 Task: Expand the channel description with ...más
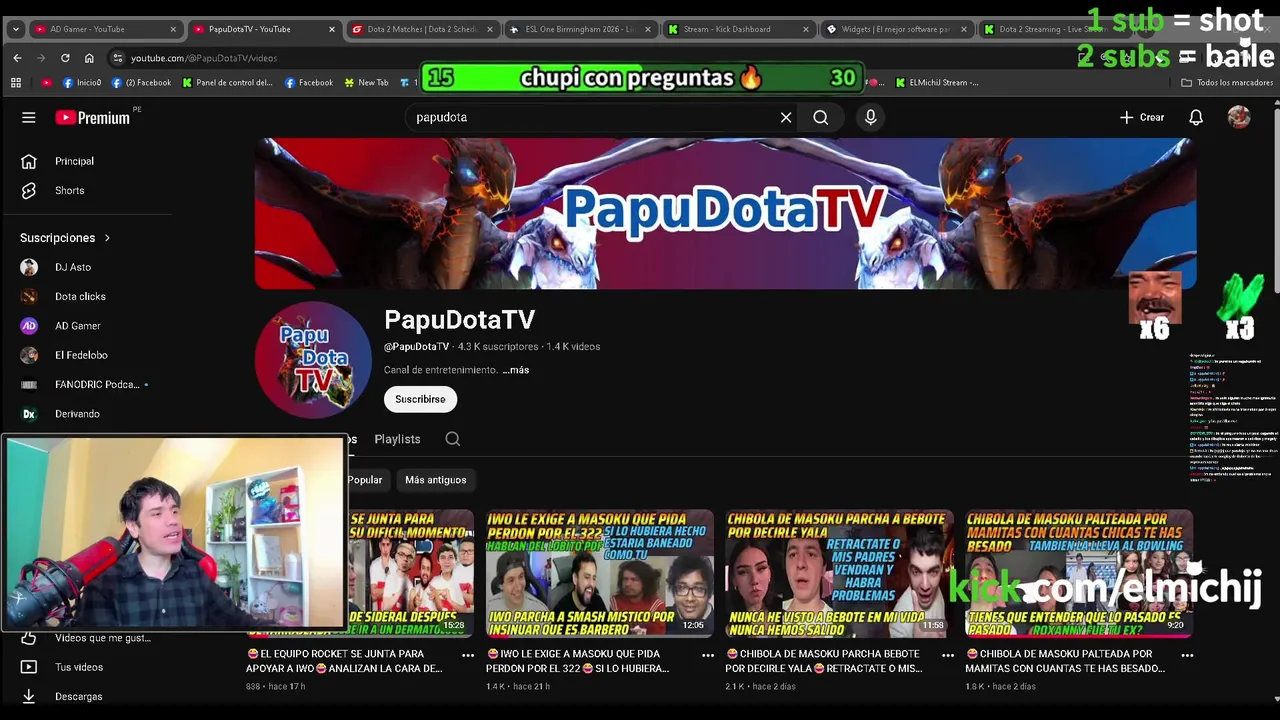(516, 370)
